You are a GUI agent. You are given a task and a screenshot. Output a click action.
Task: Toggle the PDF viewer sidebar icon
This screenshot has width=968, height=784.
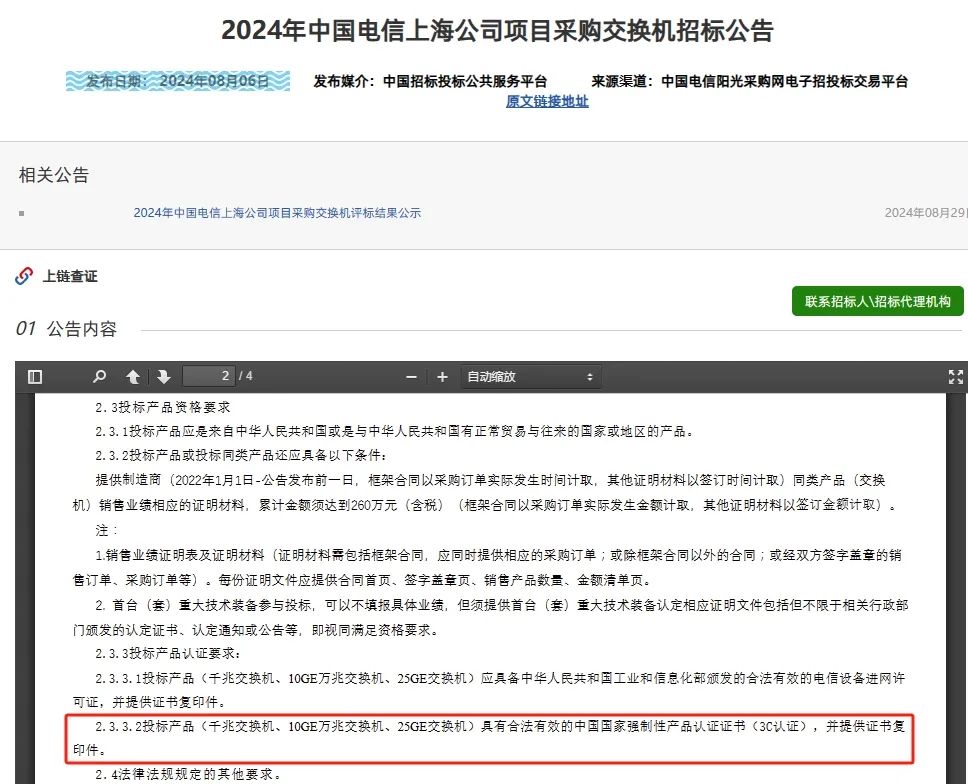[35, 377]
